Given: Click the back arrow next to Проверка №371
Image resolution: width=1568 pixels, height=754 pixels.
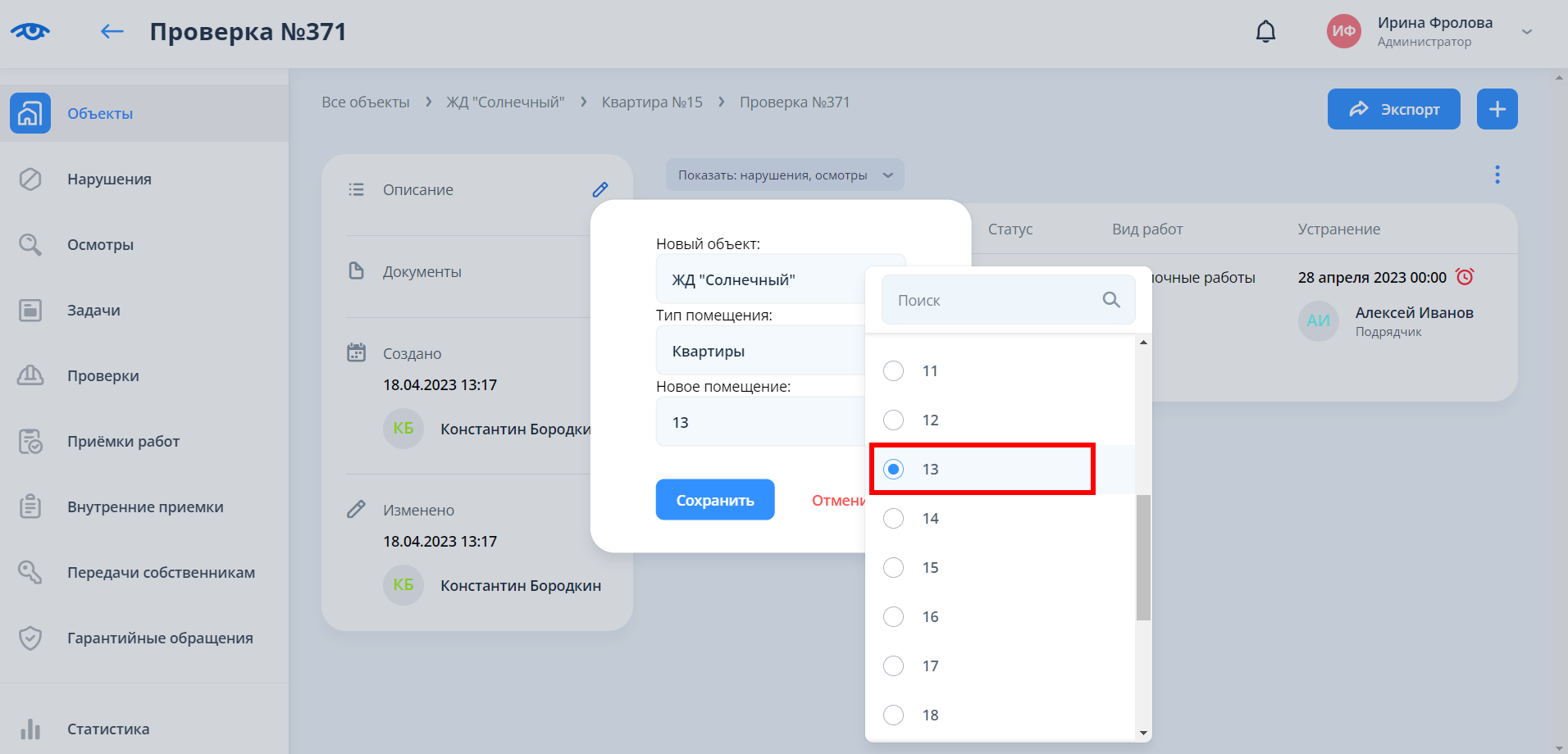Looking at the screenshot, I should [x=112, y=32].
